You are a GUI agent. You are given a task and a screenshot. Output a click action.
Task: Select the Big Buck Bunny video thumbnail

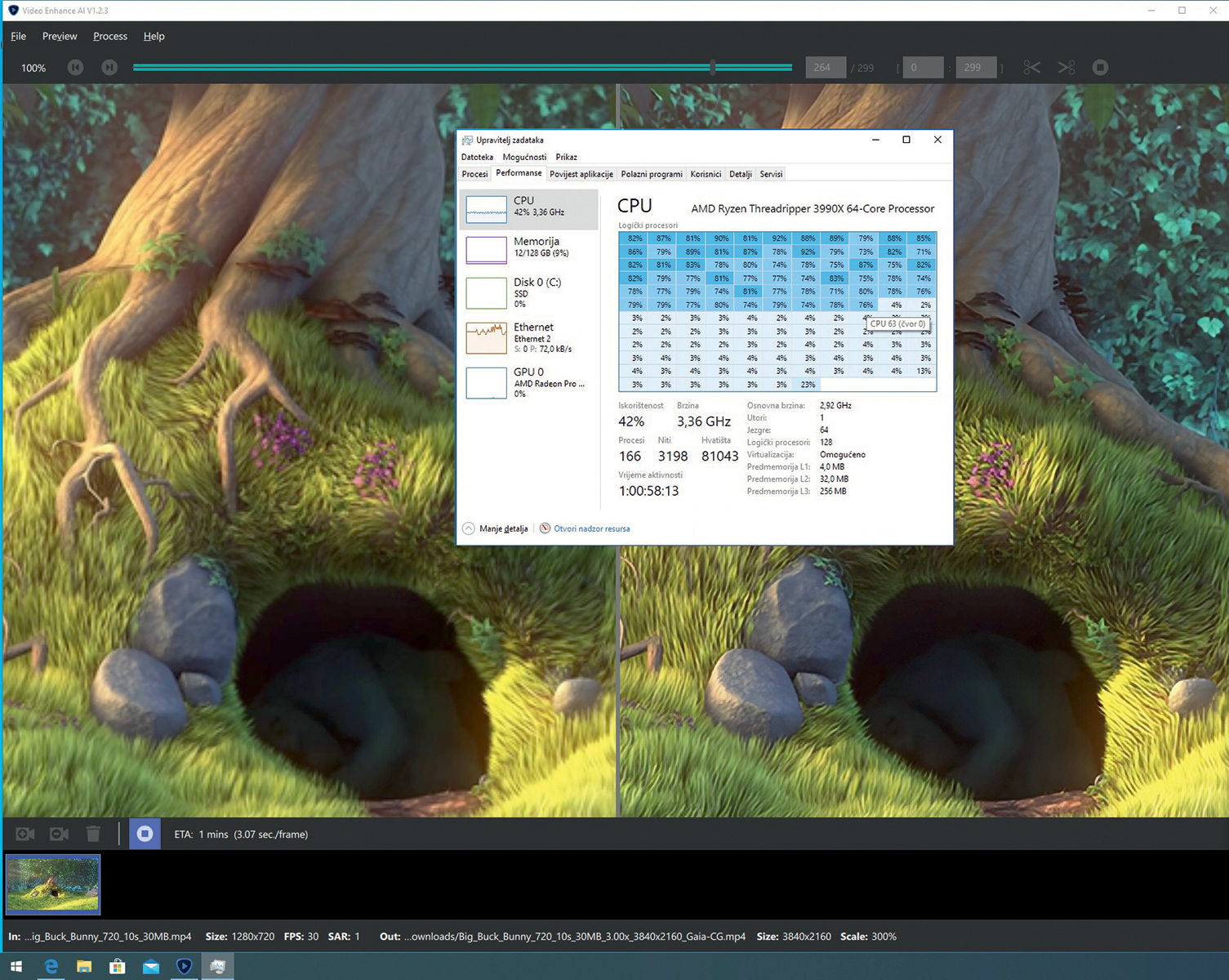(x=53, y=884)
